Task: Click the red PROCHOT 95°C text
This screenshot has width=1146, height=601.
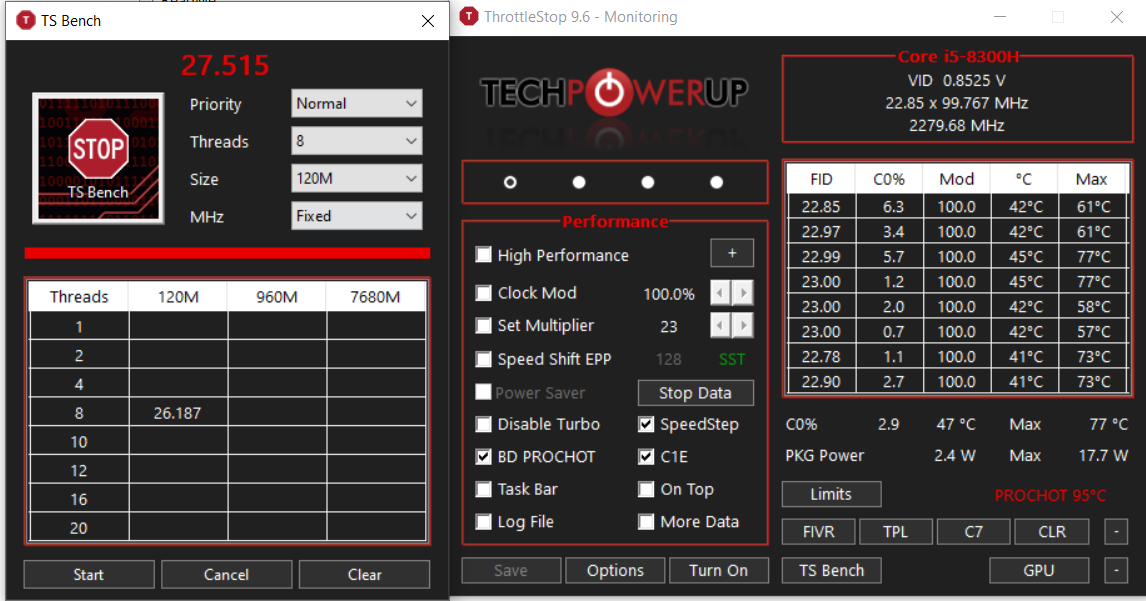Action: point(1050,496)
